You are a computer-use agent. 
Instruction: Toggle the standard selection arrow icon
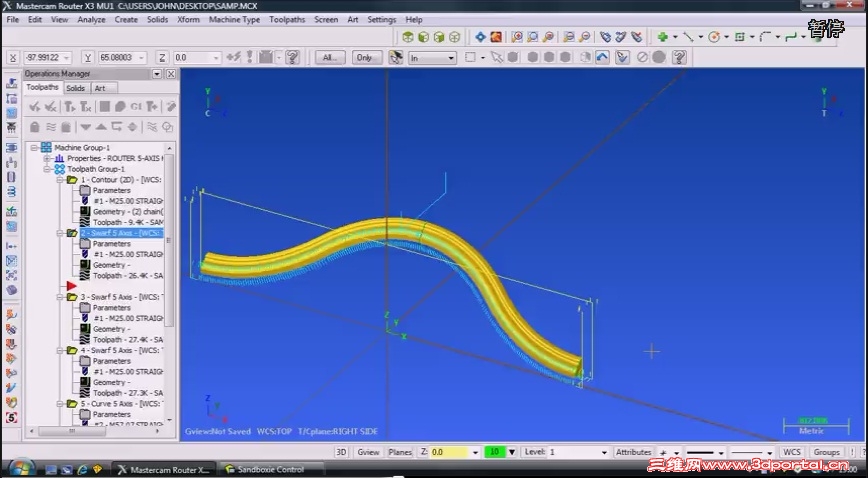coord(497,57)
